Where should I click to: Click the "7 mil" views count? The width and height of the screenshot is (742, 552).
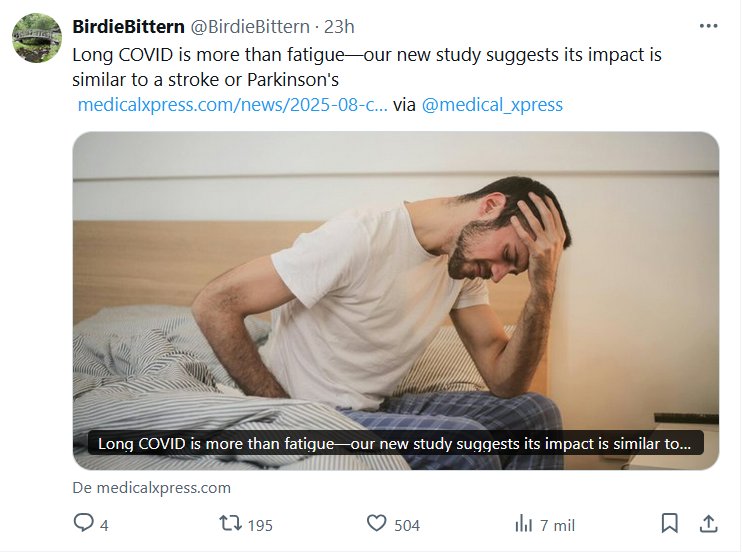(557, 525)
